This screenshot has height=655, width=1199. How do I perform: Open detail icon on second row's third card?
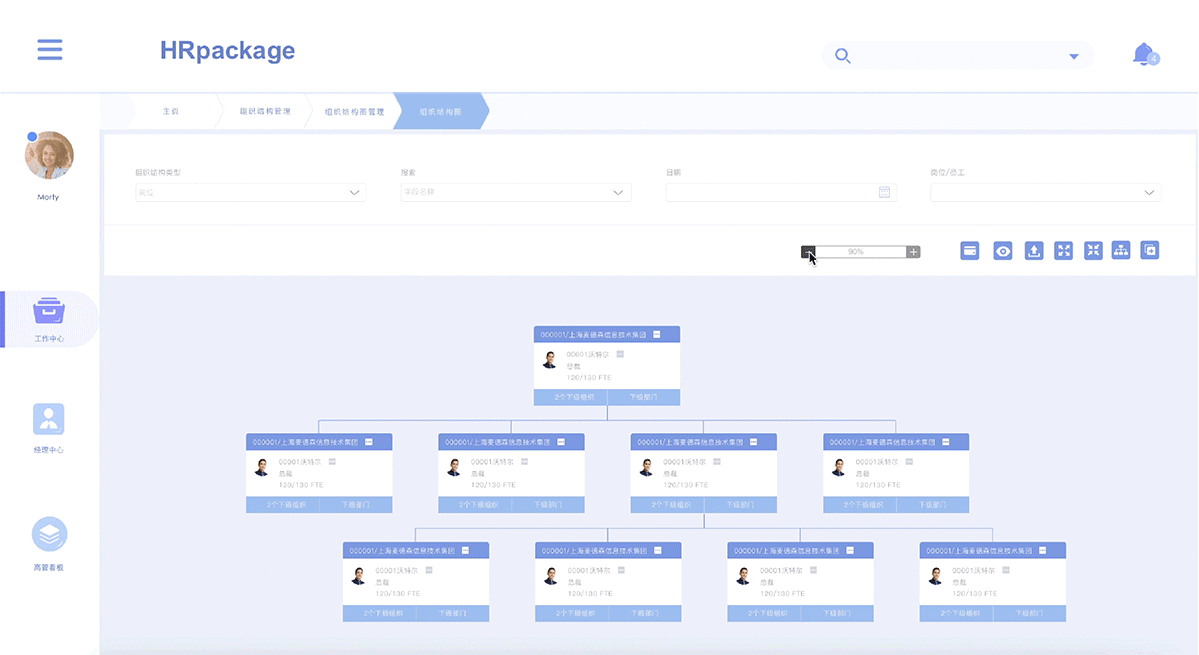point(717,462)
